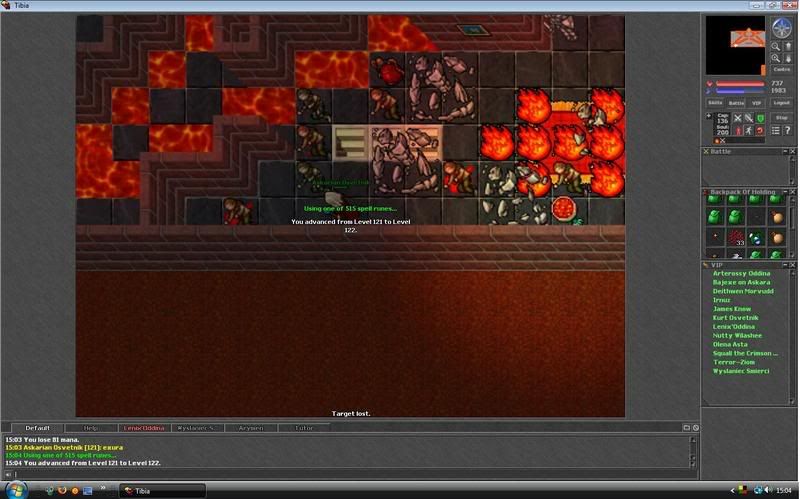
Task: Select red rune stack of 33 in backpack
Action: point(736,237)
